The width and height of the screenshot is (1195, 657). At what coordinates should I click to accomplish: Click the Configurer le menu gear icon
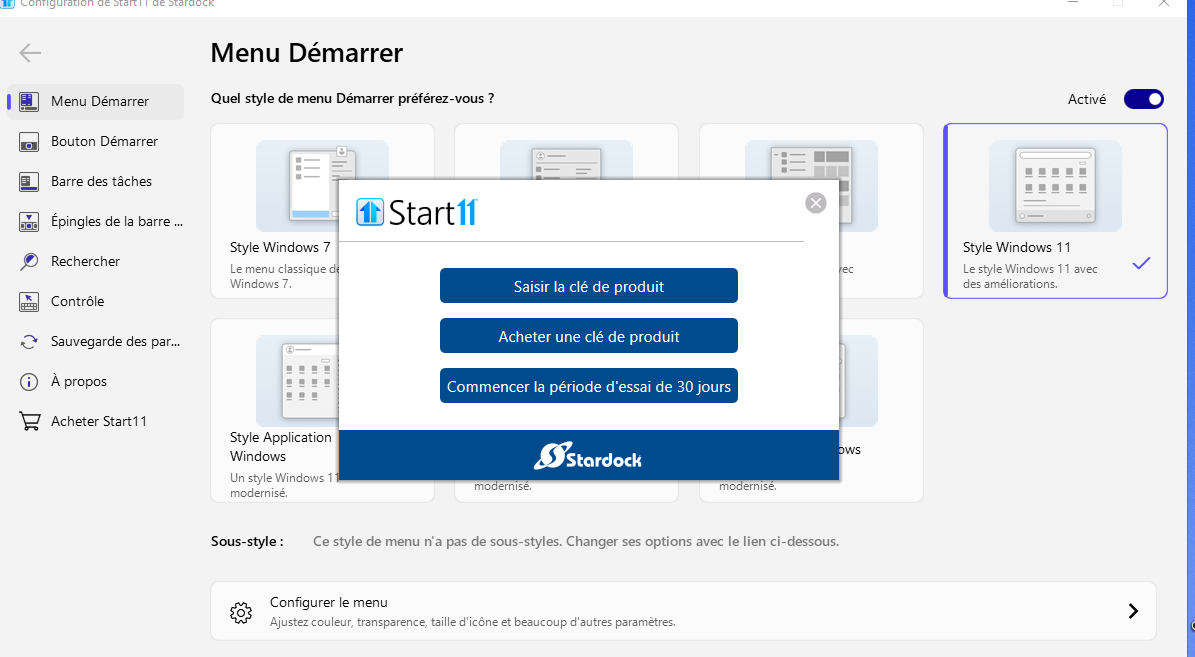pos(241,612)
